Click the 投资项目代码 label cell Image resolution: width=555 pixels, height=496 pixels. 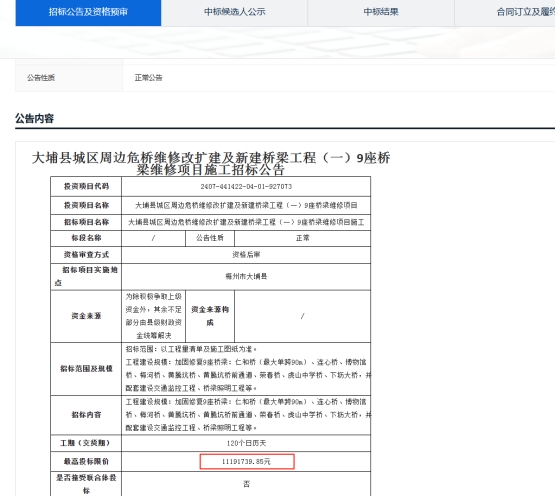coord(86,187)
